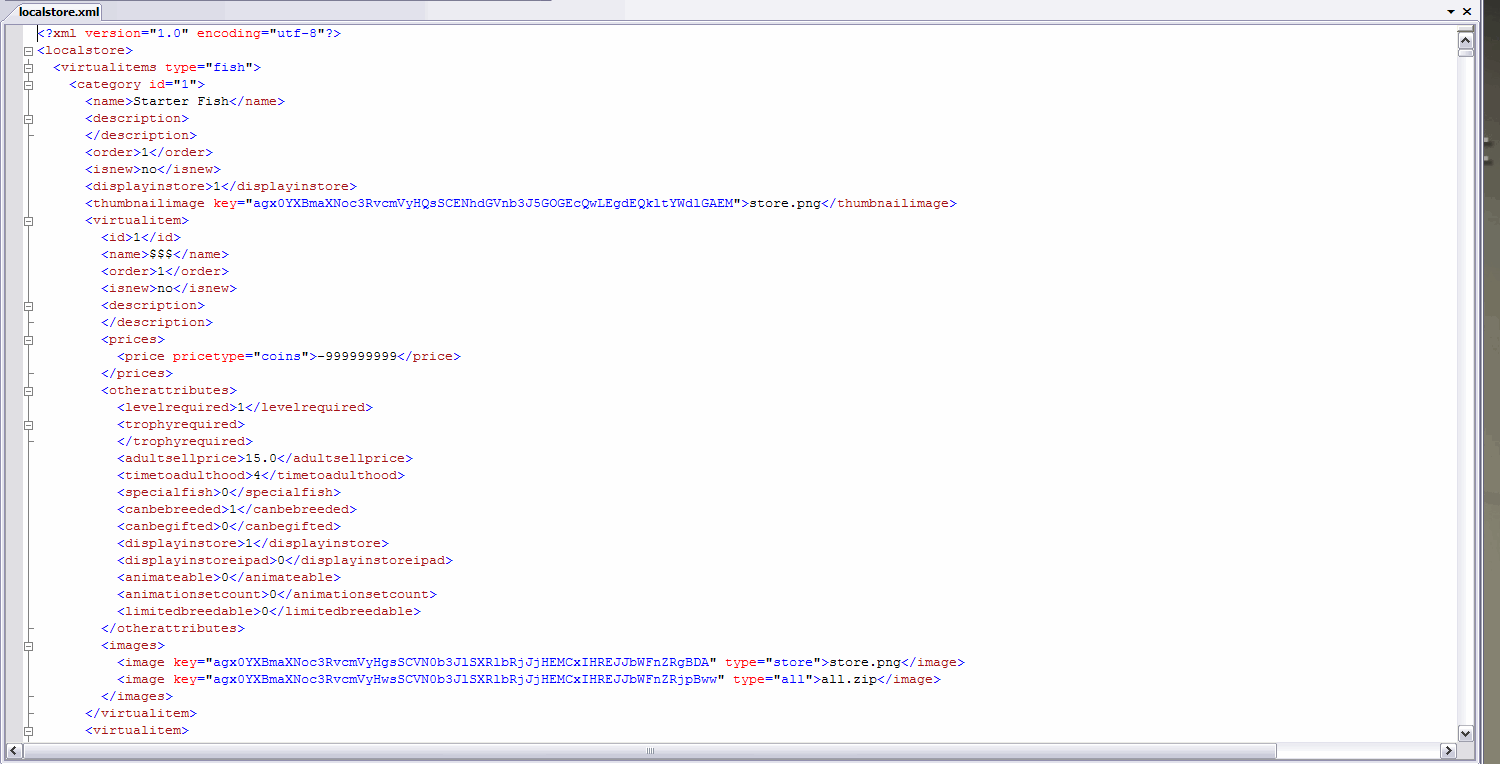Collapse the otherattributes node
Screen dimensions: 1500x764
coord(28,390)
